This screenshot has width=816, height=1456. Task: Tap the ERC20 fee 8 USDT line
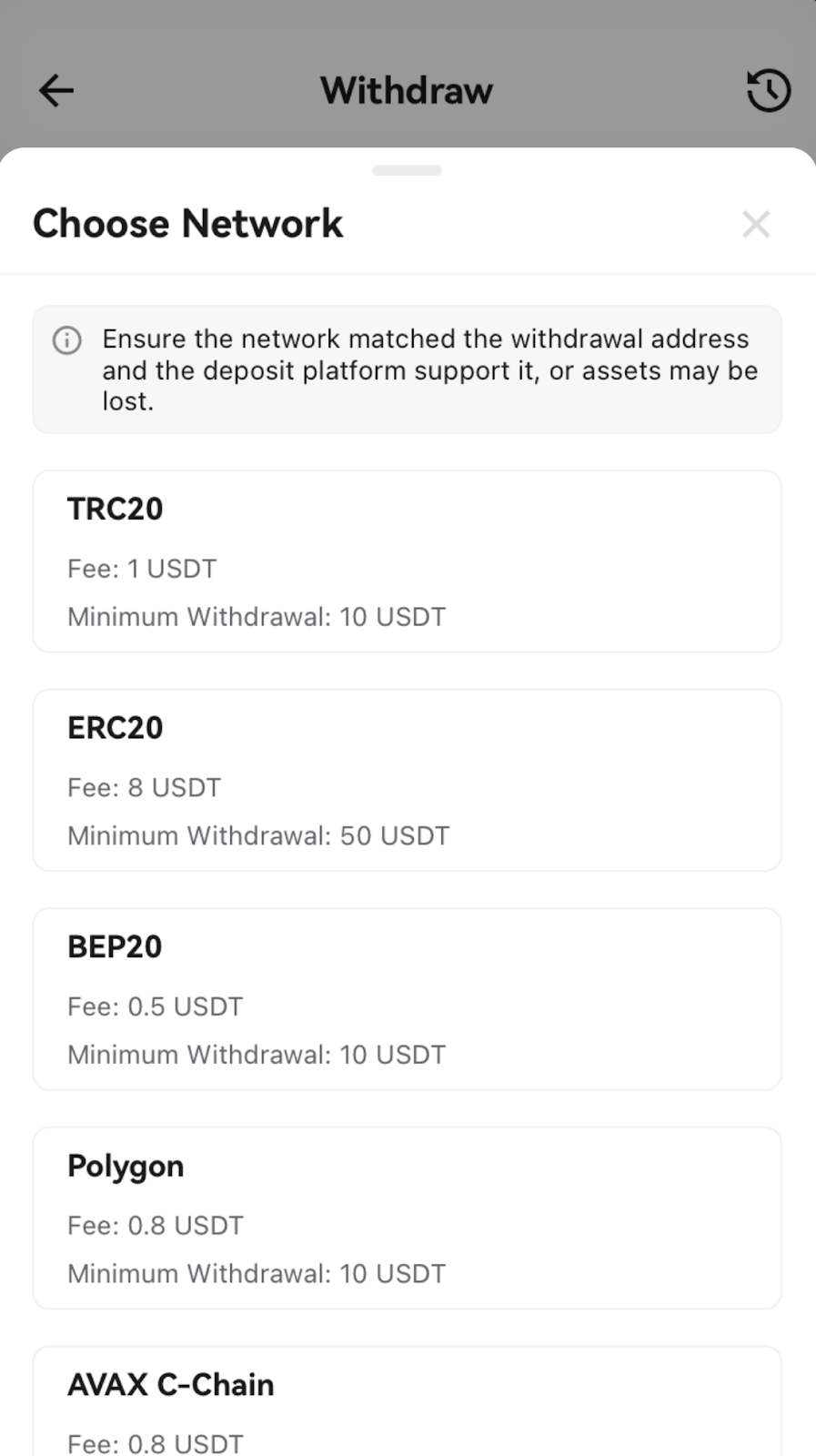[x=145, y=787]
